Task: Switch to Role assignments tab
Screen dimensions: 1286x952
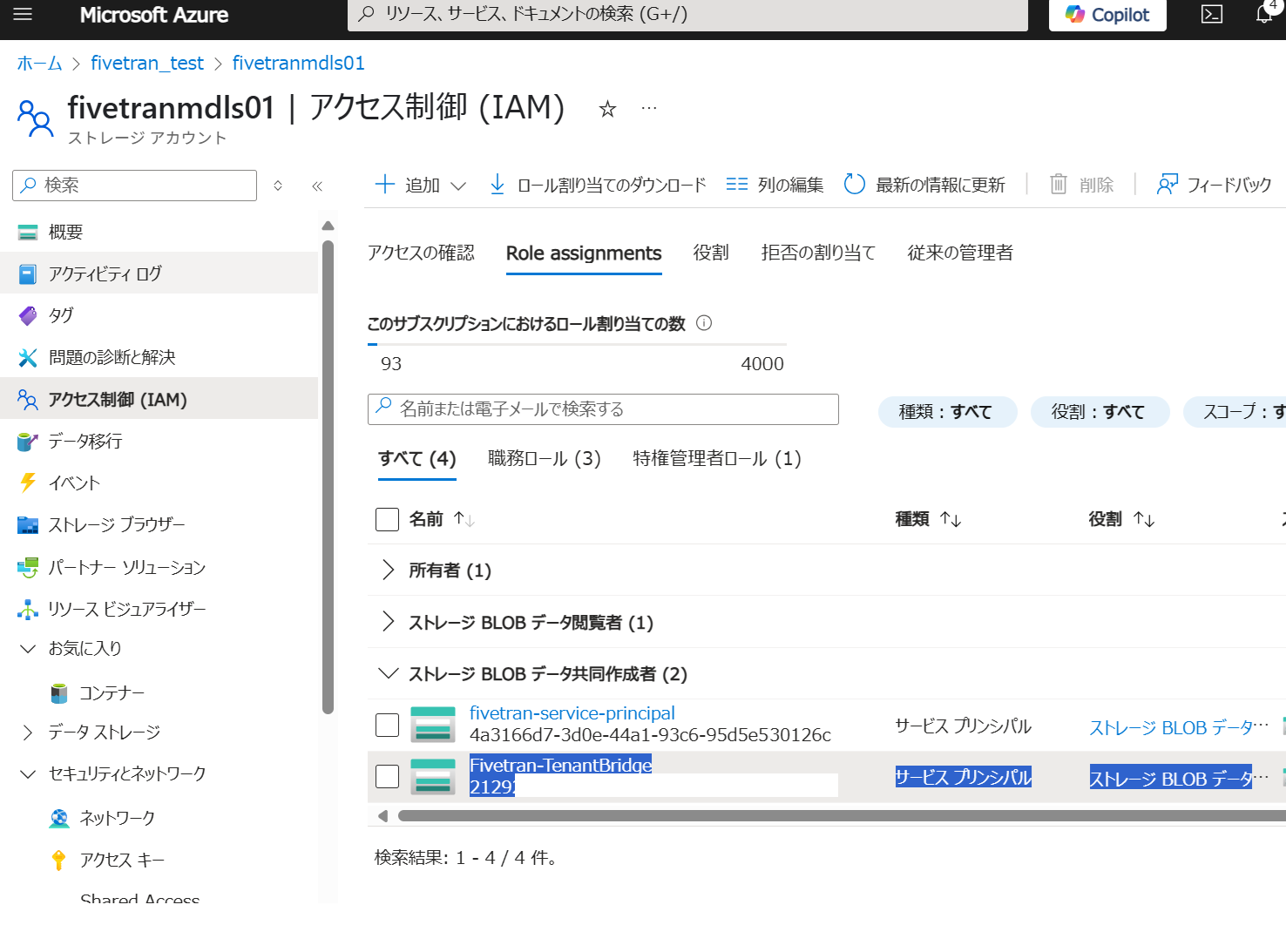Action: (x=584, y=253)
